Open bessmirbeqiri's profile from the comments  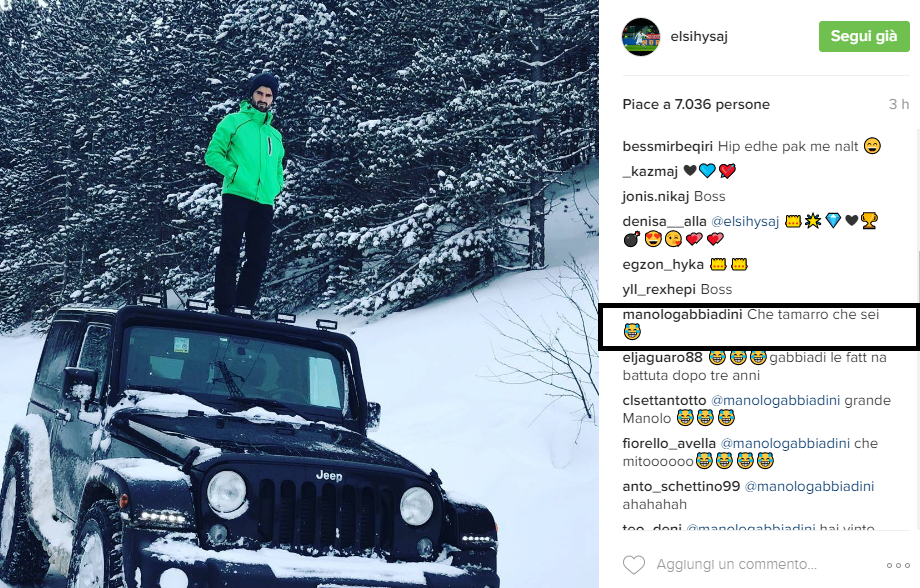(x=668, y=146)
